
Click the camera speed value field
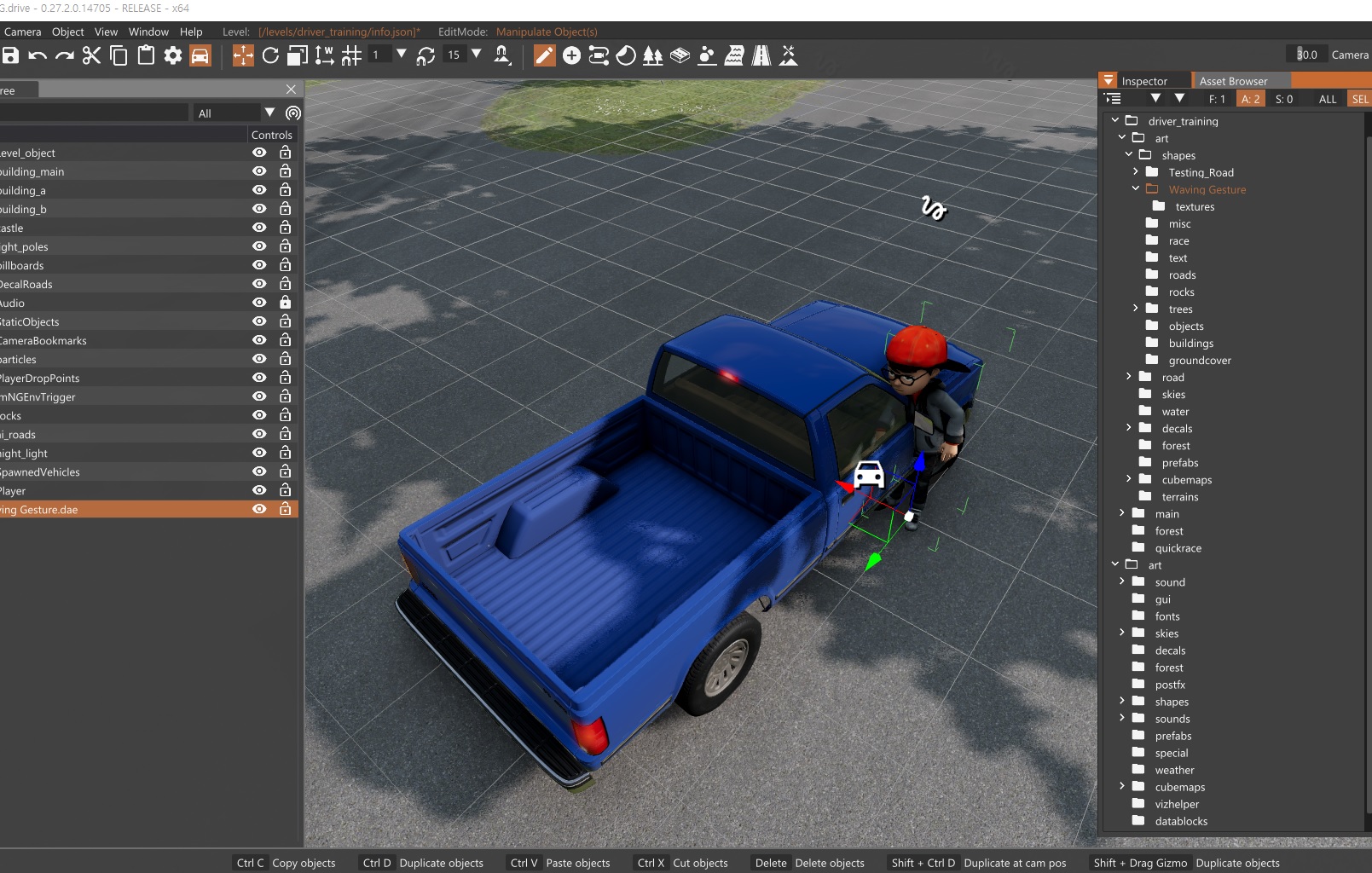point(1307,55)
